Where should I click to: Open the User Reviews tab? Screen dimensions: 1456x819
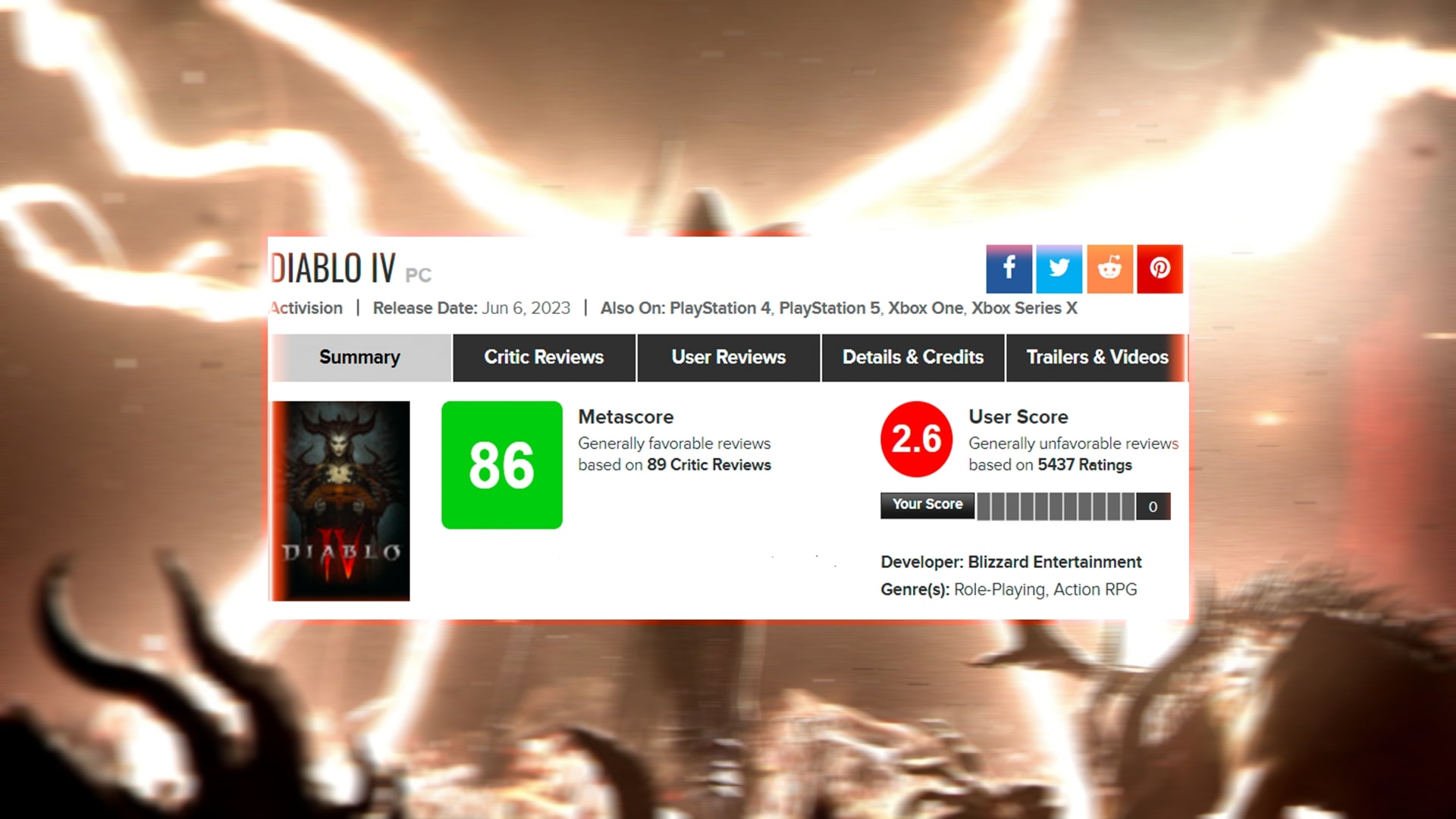[x=728, y=357]
